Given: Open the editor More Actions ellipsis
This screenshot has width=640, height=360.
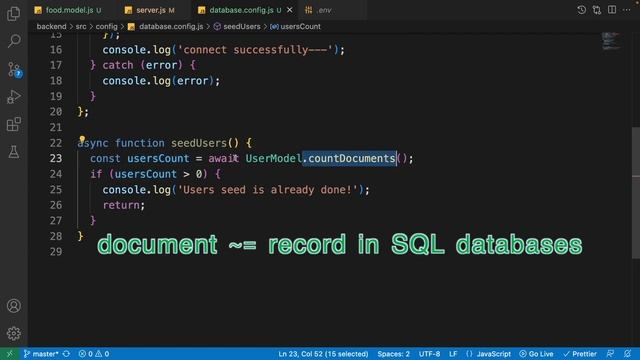Looking at the screenshot, I should click(627, 10).
